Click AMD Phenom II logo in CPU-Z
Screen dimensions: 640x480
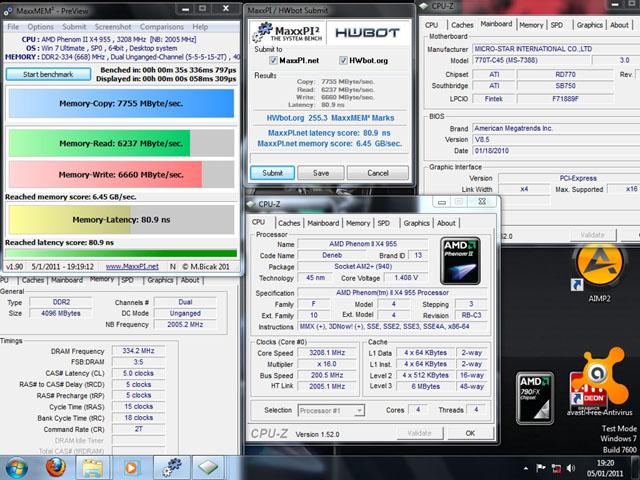pos(460,261)
